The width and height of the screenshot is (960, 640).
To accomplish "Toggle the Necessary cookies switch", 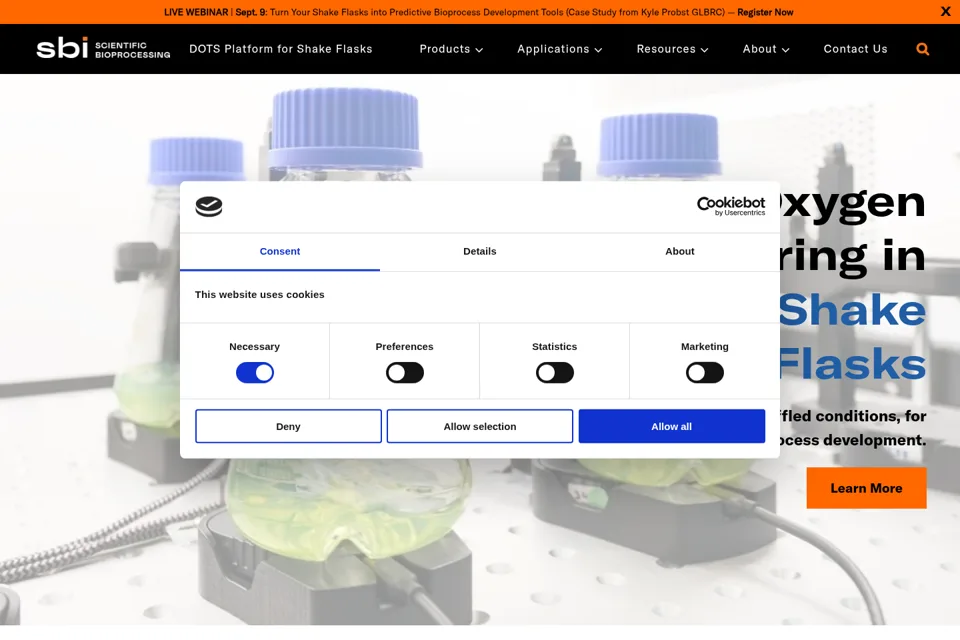I will [x=255, y=372].
